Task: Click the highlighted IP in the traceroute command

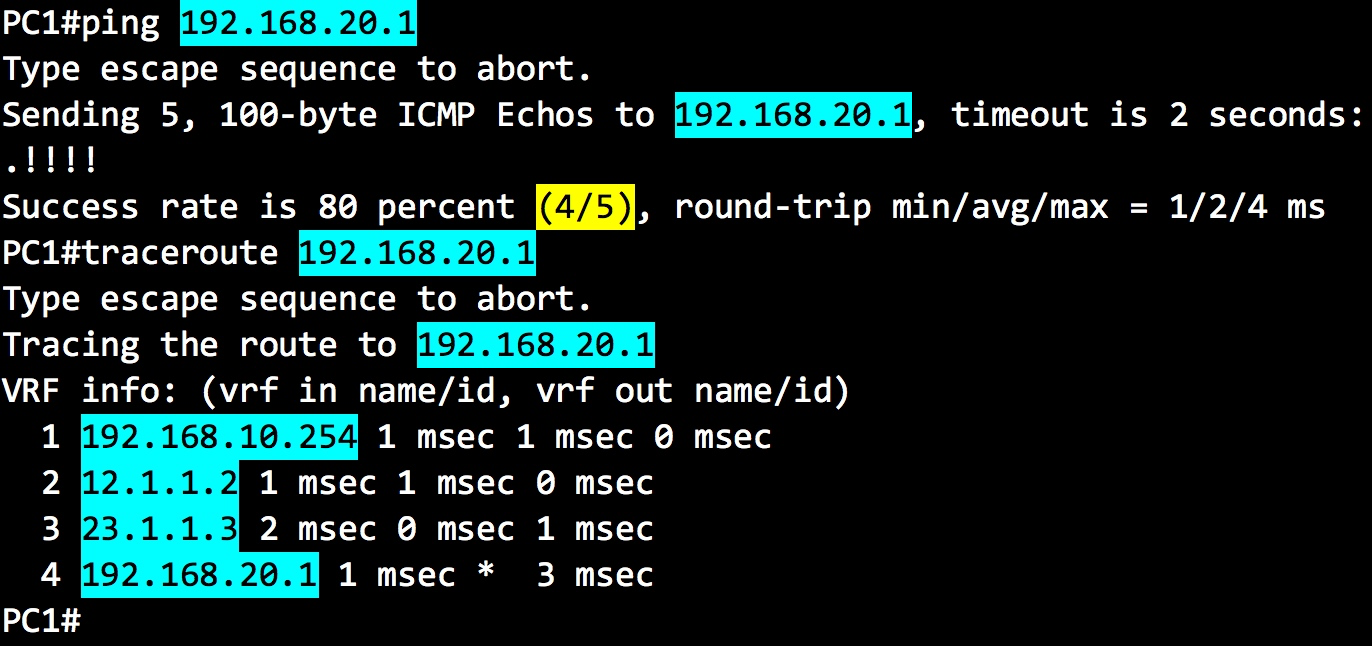Action: (416, 253)
